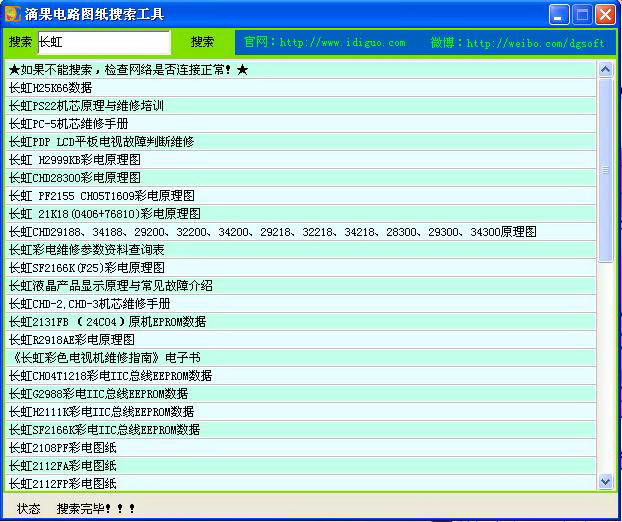Close the 滴果电路图纸搜索工具 window
622x522 pixels.
click(x=605, y=15)
